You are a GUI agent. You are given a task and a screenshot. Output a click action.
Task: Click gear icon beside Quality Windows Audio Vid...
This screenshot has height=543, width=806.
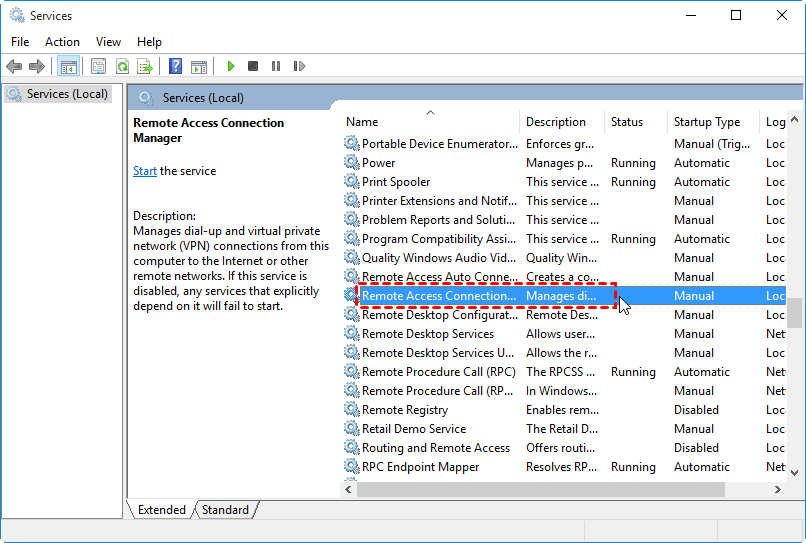point(352,258)
